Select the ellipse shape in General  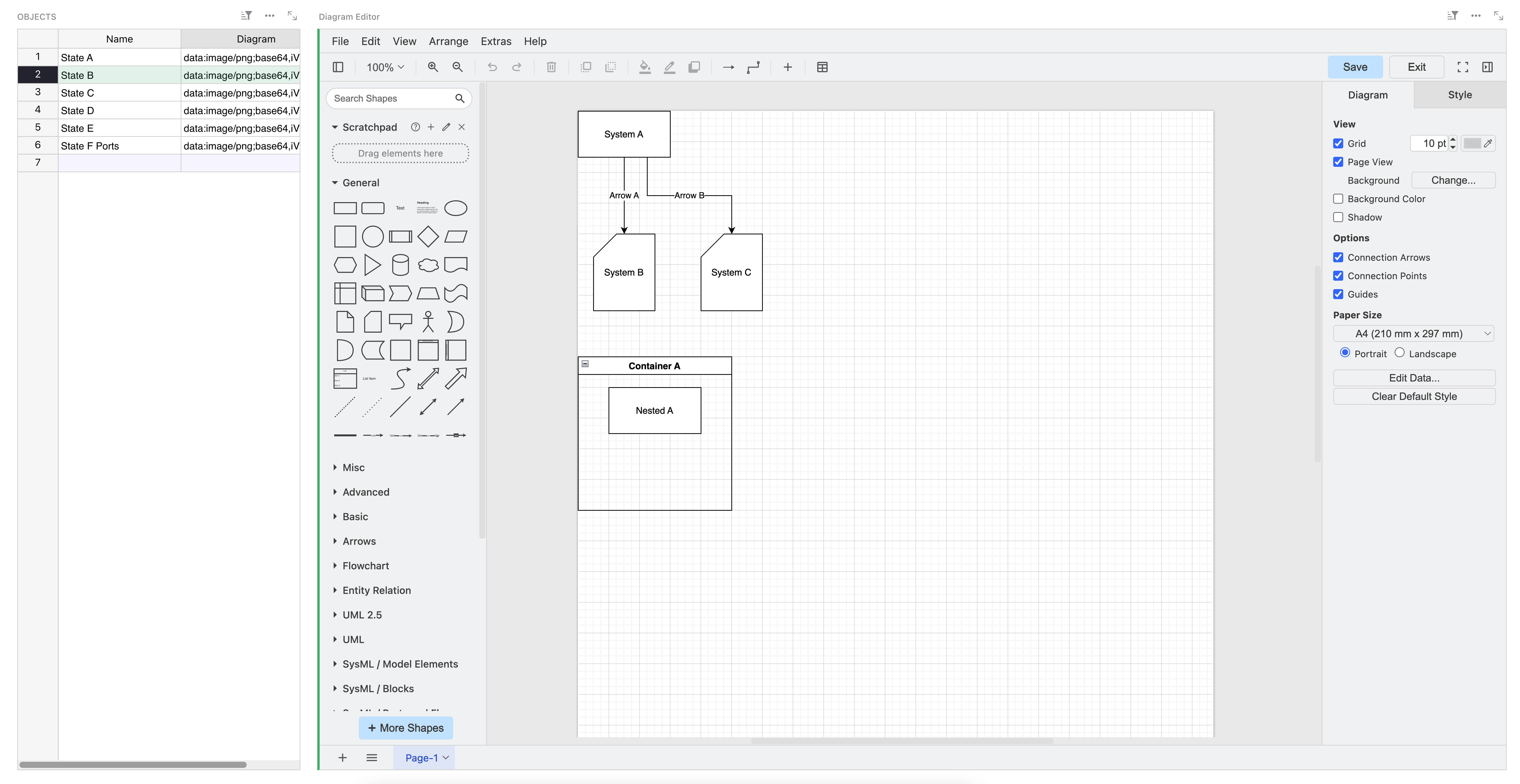click(x=455, y=208)
